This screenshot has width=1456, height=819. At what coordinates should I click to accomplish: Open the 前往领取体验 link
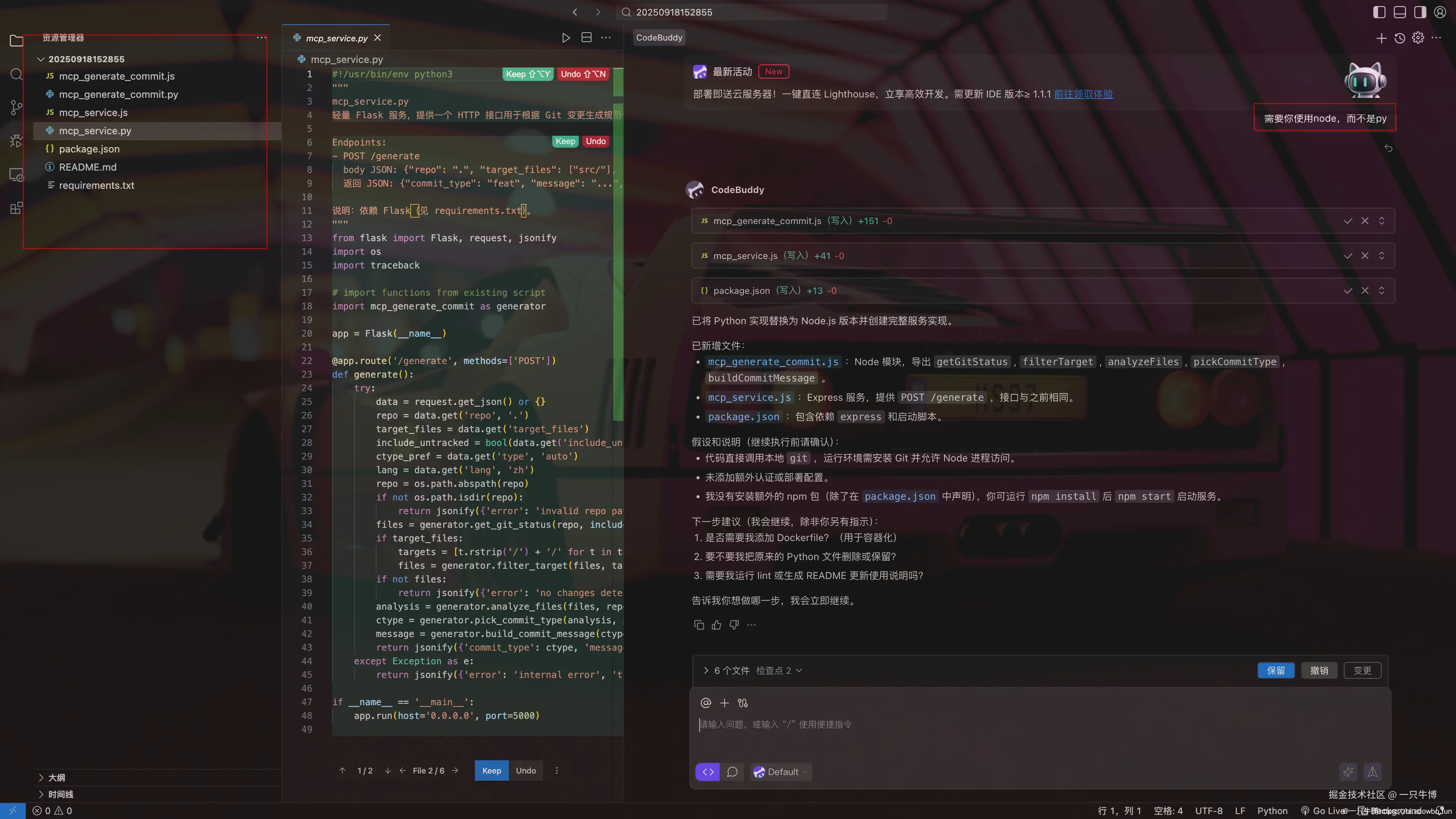[x=1083, y=94]
